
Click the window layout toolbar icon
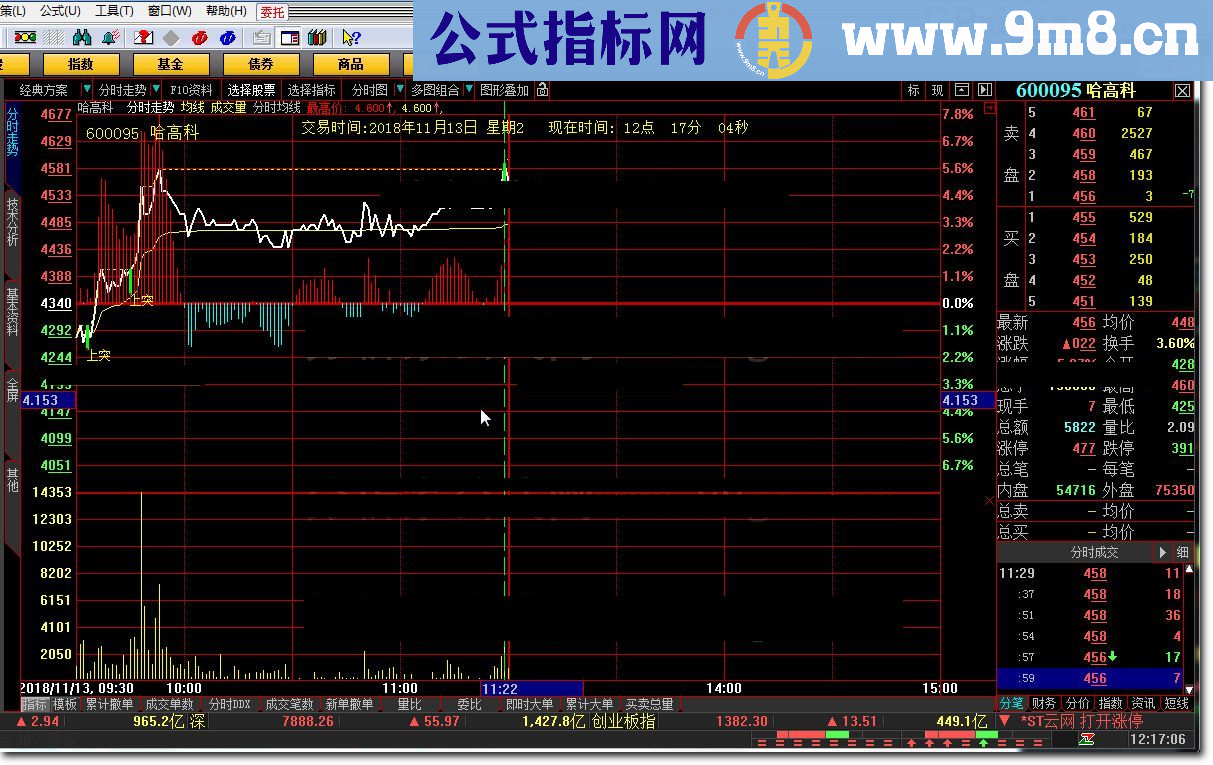pyautogui.click(x=290, y=38)
